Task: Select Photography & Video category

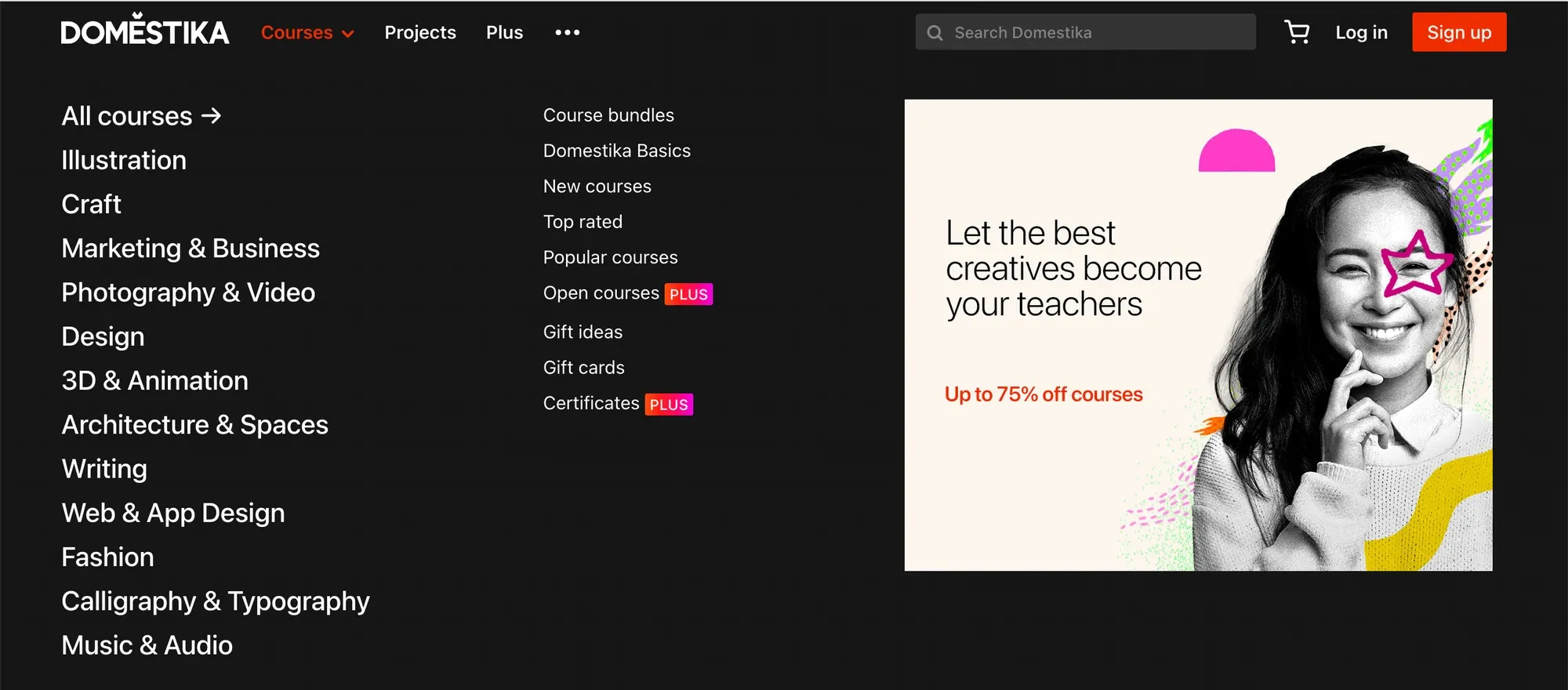Action: (x=188, y=292)
